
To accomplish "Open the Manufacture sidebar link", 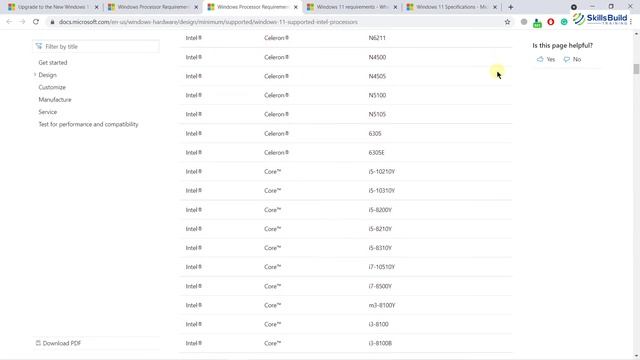I will (x=55, y=100).
